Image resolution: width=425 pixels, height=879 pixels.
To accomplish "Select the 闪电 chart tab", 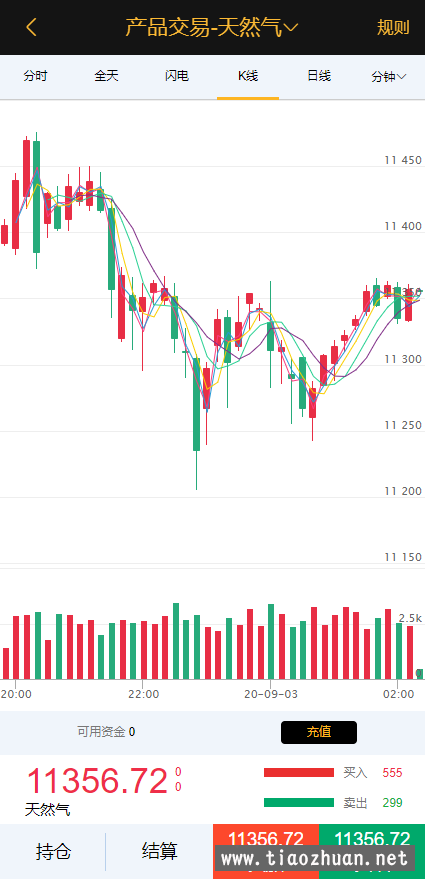I will 177,76.
